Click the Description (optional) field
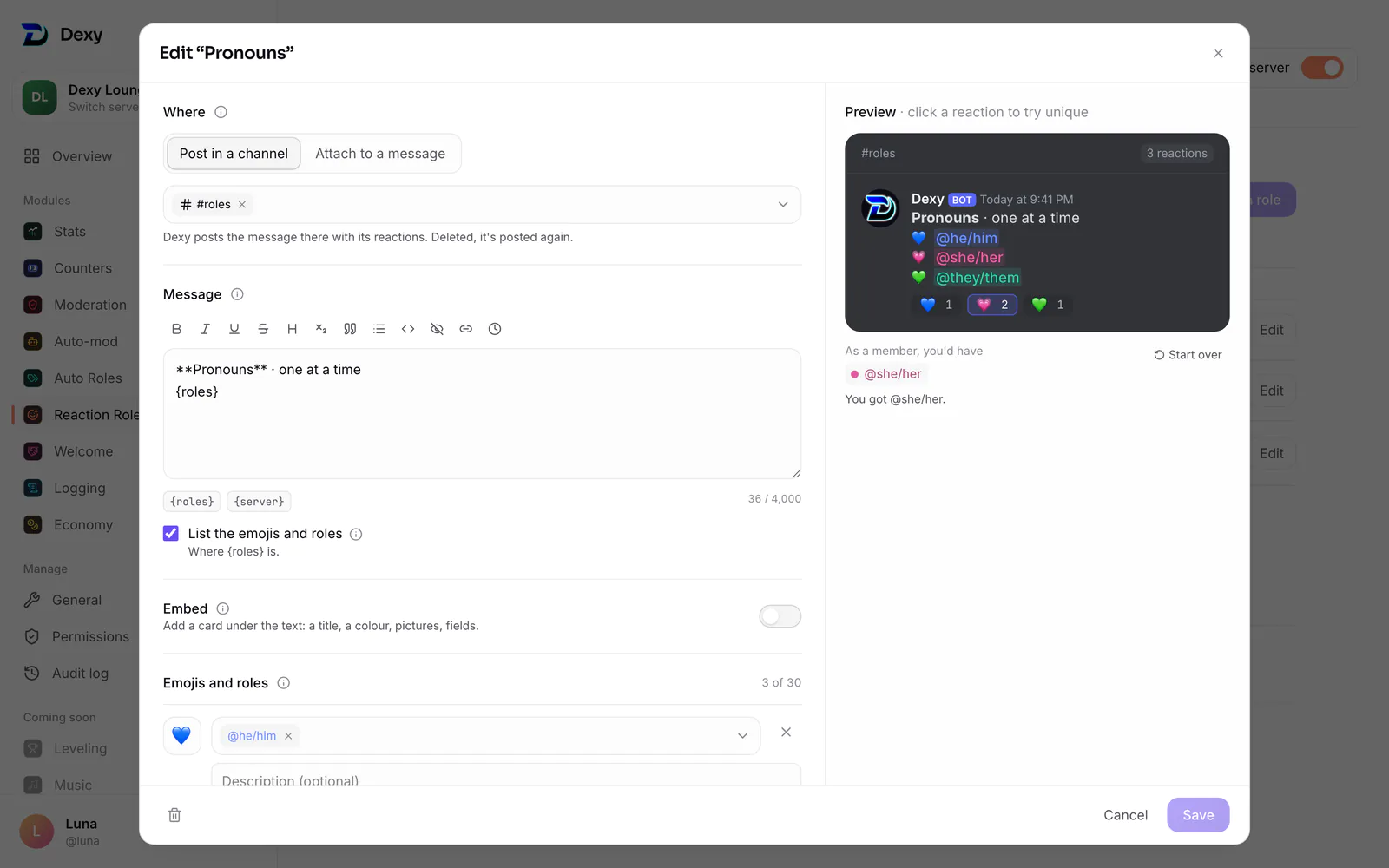The image size is (1389, 868). pos(506,775)
